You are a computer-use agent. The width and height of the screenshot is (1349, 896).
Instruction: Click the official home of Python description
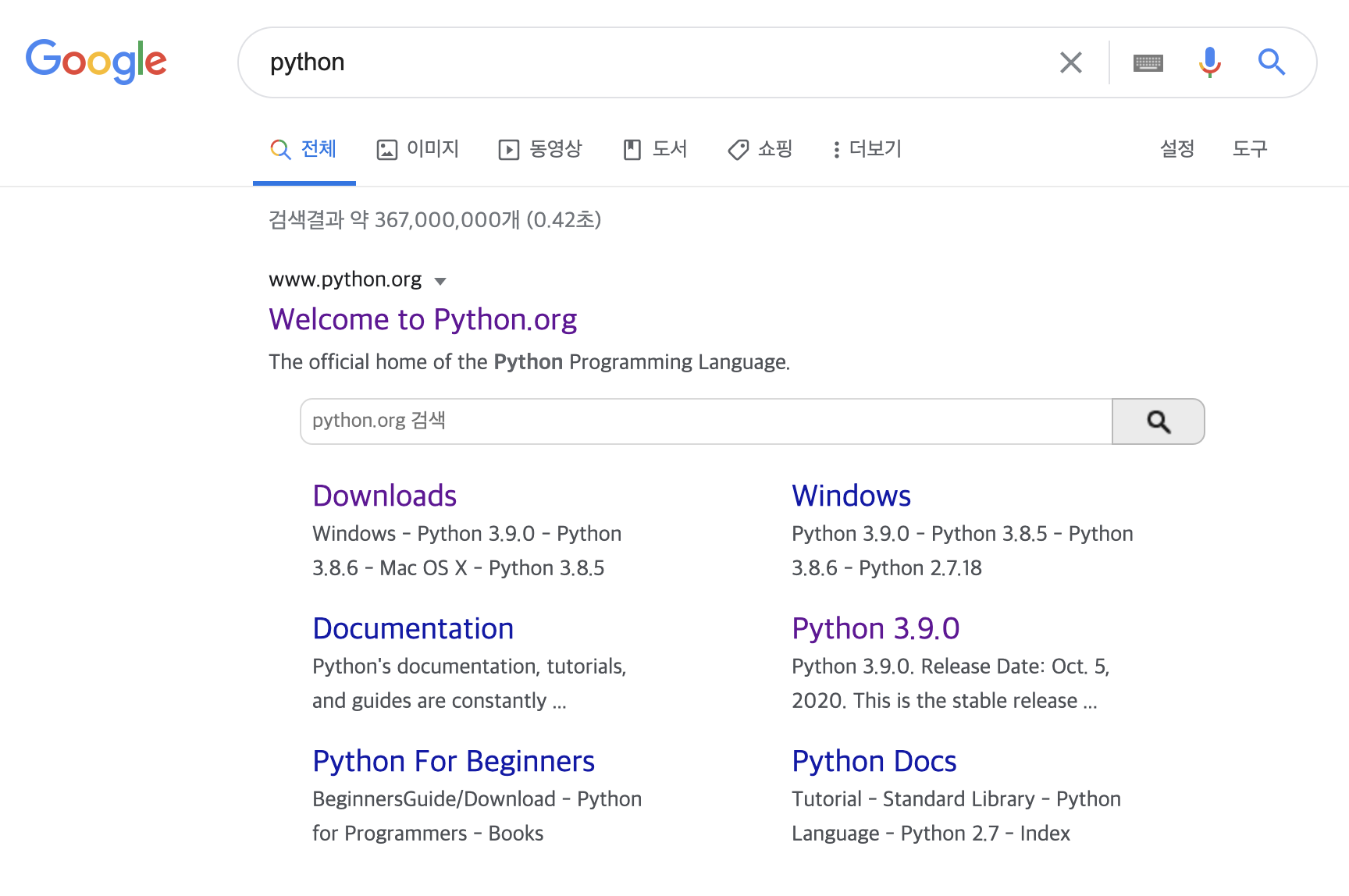[529, 362]
